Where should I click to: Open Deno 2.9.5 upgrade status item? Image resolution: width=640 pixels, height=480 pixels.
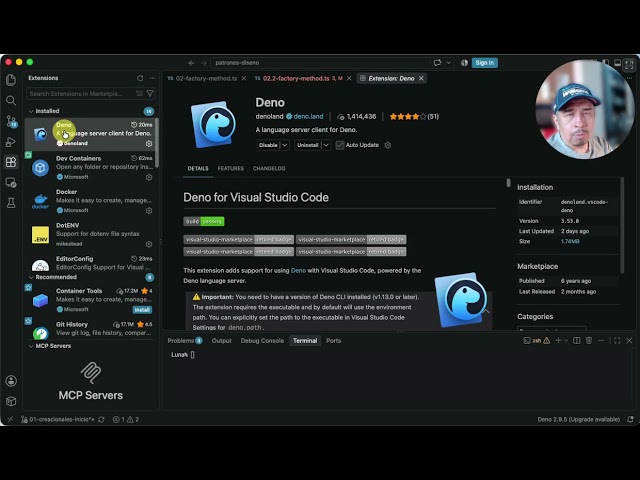click(578, 419)
